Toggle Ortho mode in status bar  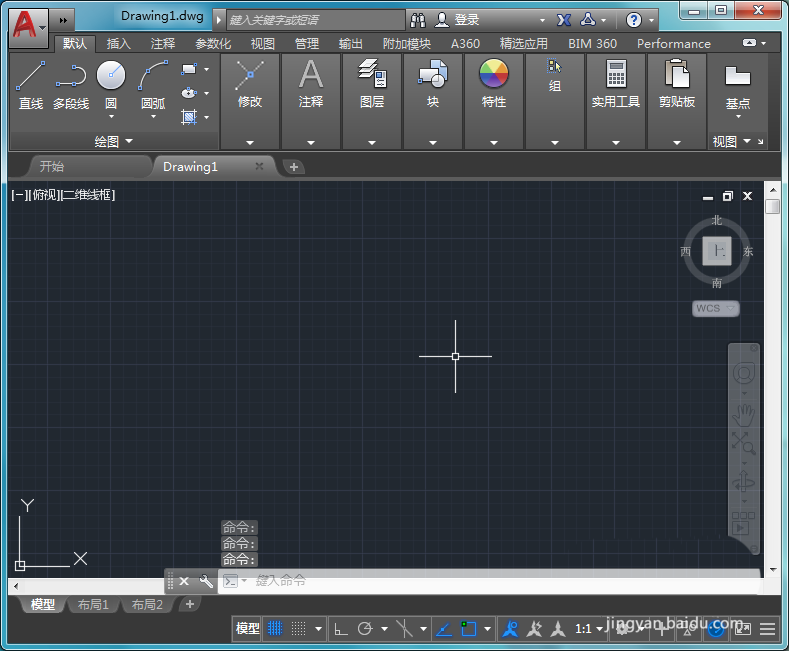coord(341,629)
